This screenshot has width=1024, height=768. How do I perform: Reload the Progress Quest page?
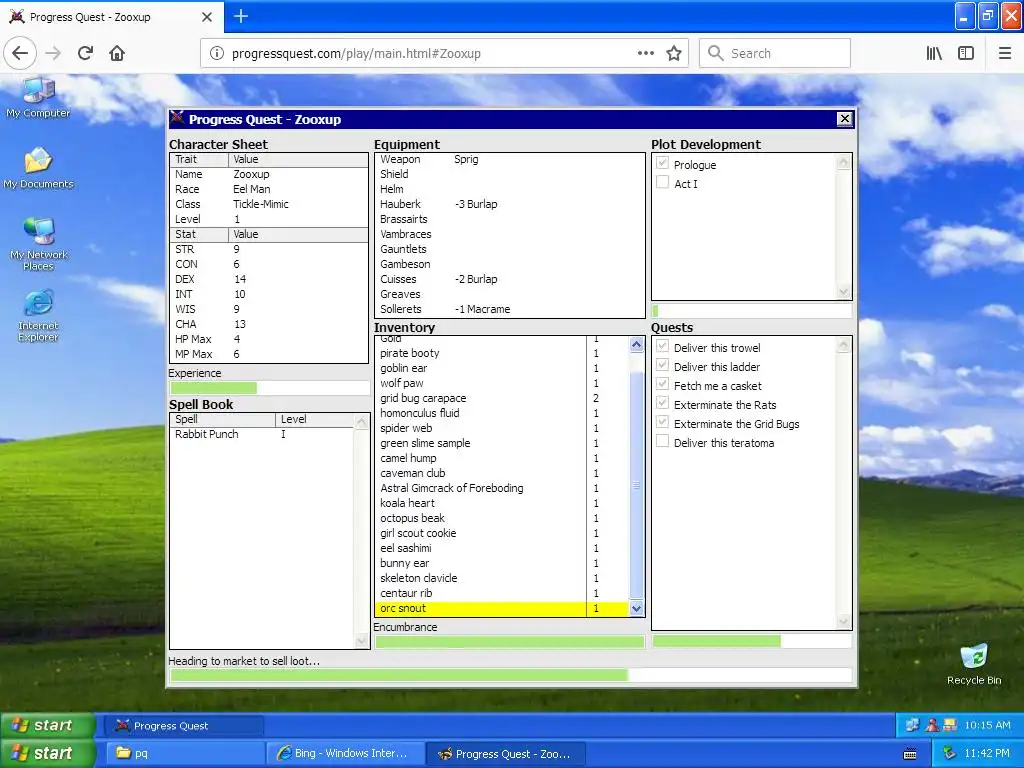click(x=86, y=53)
